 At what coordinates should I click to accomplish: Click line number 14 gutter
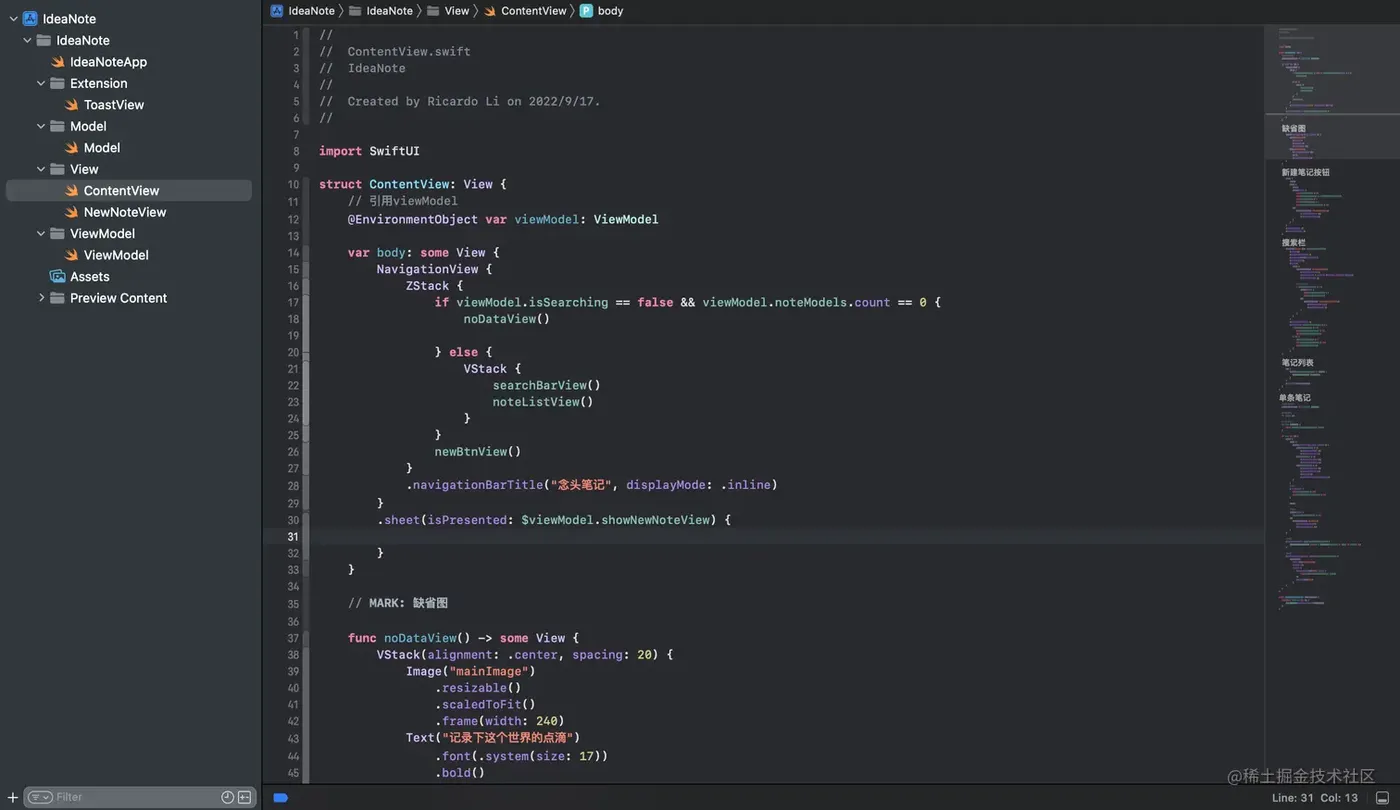293,253
